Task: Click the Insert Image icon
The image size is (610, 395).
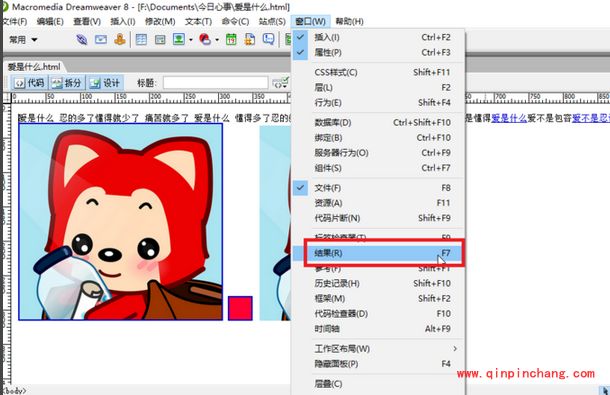Action: pyautogui.click(x=179, y=39)
